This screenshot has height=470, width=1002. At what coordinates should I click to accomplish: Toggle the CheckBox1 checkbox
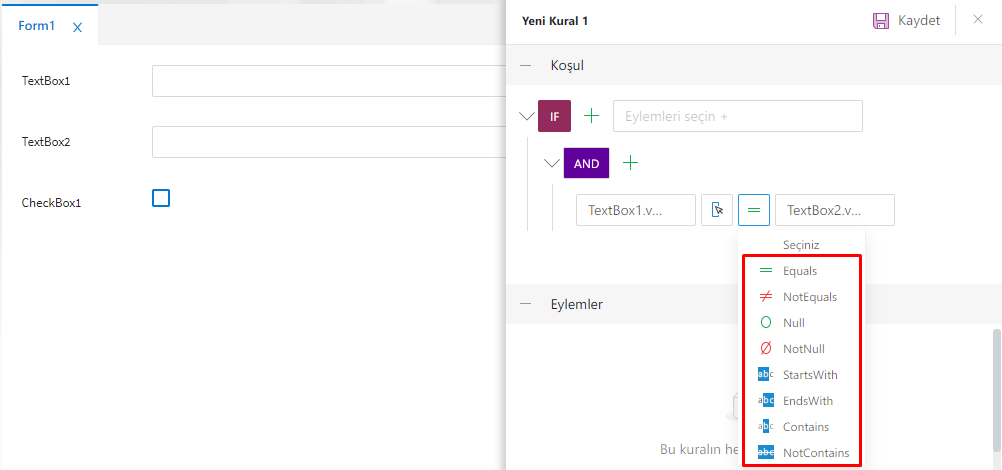coord(161,198)
